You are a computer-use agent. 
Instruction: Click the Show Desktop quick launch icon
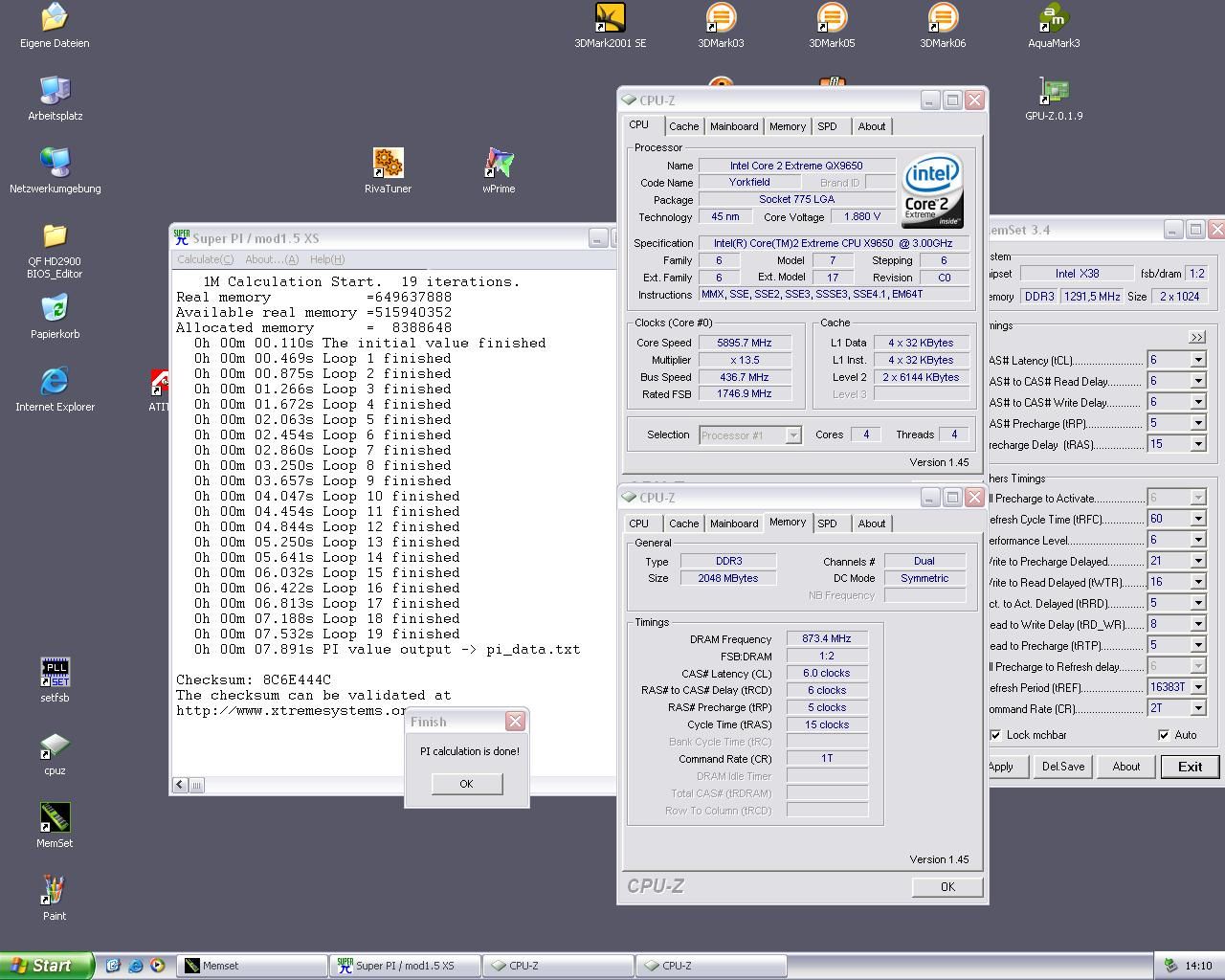tap(113, 966)
